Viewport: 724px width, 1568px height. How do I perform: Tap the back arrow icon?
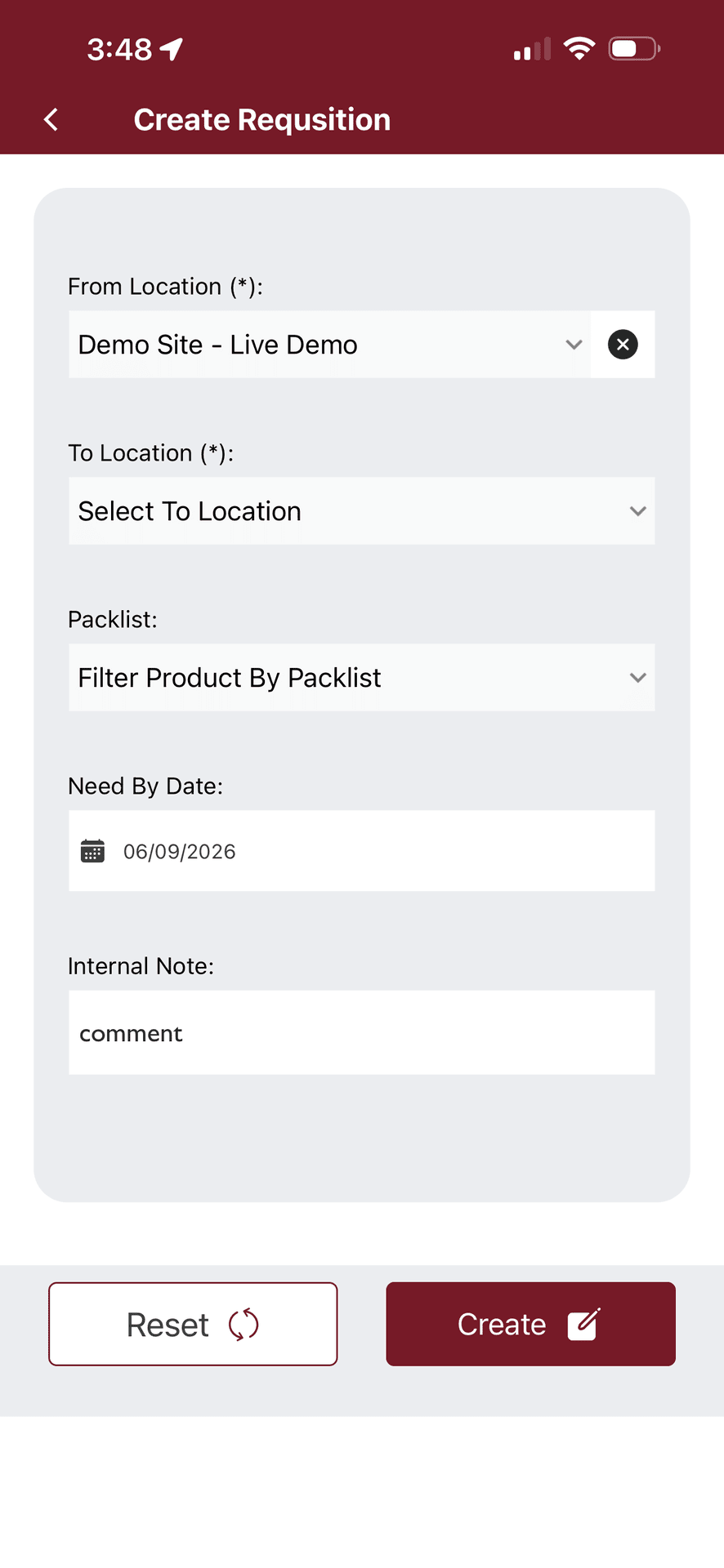click(x=51, y=120)
